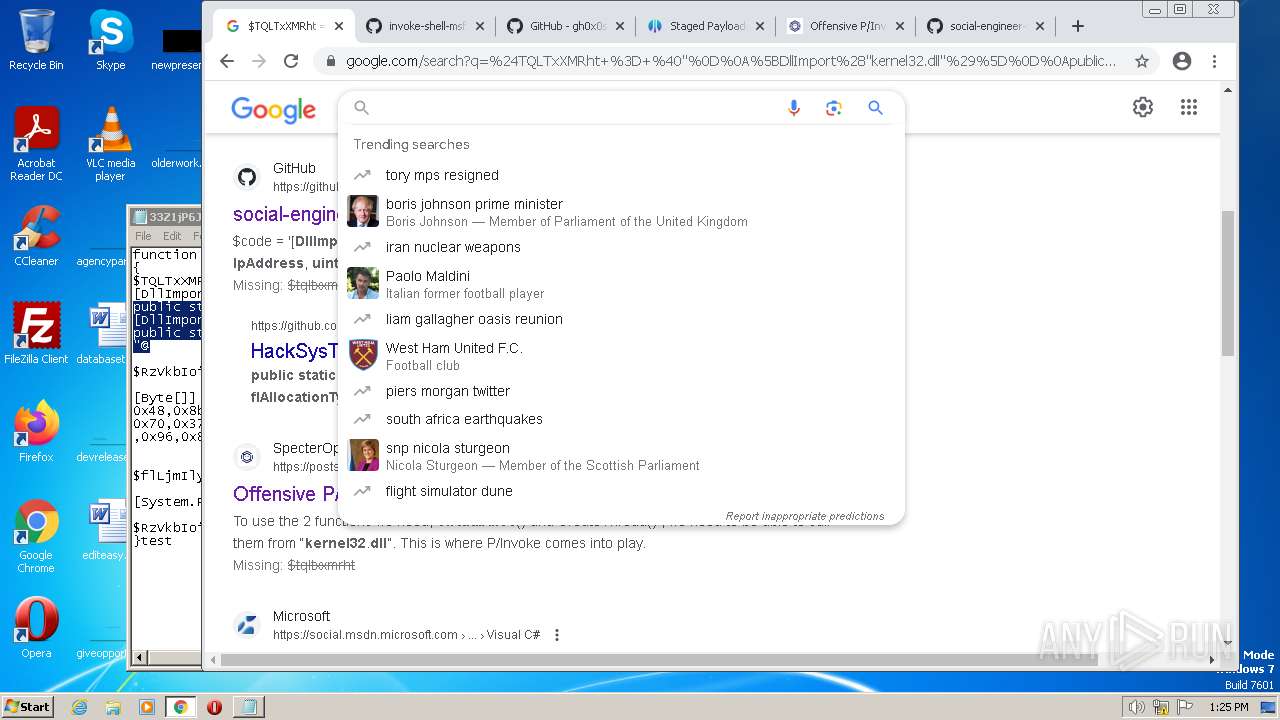Viewport: 1280px width, 720px height.
Task: Open the 'social-engine' GitHub result link
Action: (286, 214)
